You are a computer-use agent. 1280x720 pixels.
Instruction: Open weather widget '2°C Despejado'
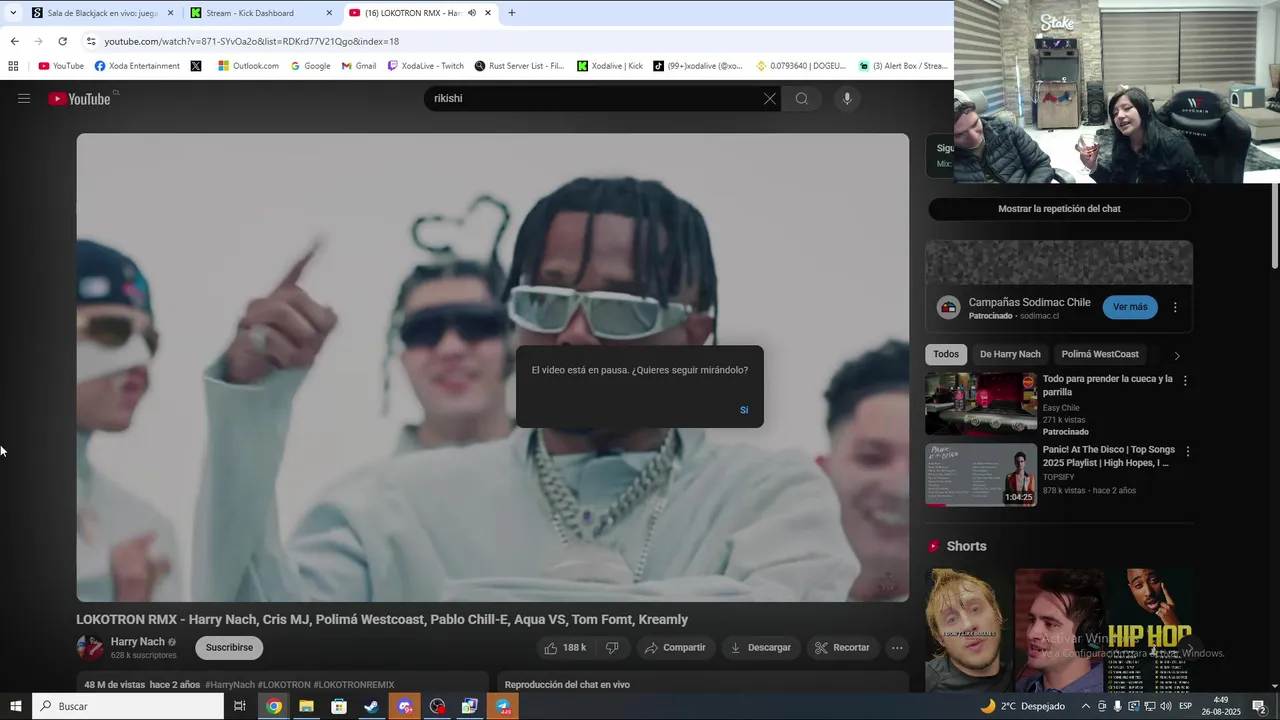pyautogui.click(x=1023, y=706)
